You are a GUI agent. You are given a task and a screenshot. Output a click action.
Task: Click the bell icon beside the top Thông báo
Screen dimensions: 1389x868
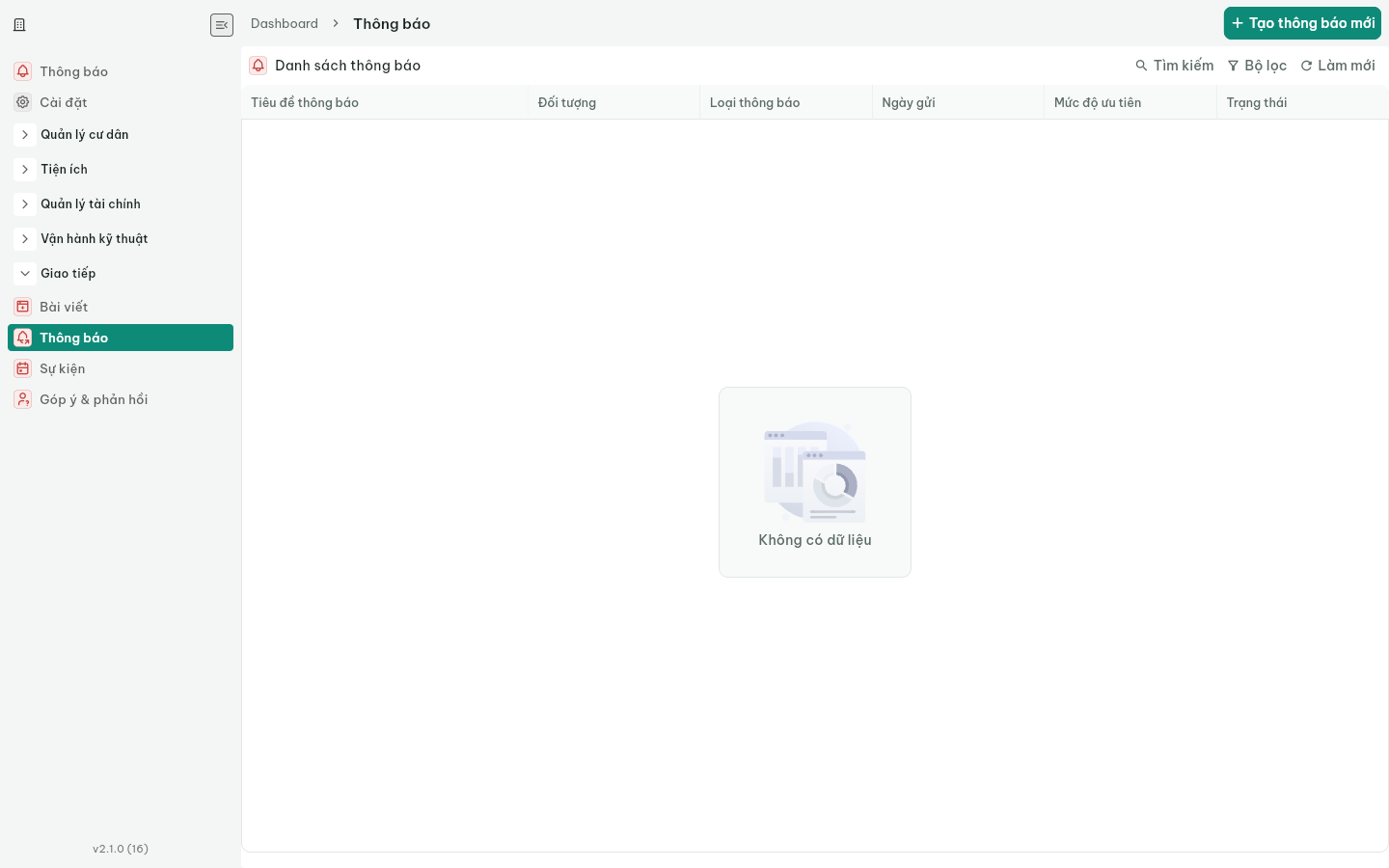click(23, 71)
